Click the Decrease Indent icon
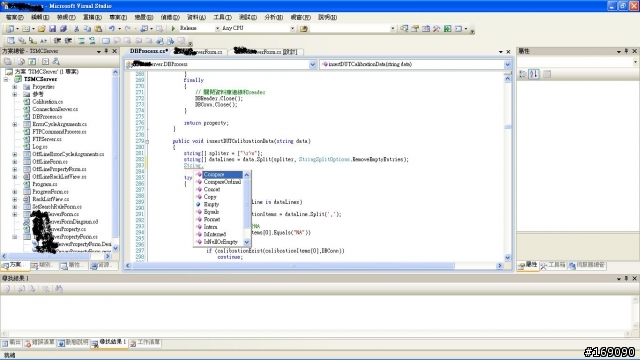The image size is (640, 360). (57, 40)
